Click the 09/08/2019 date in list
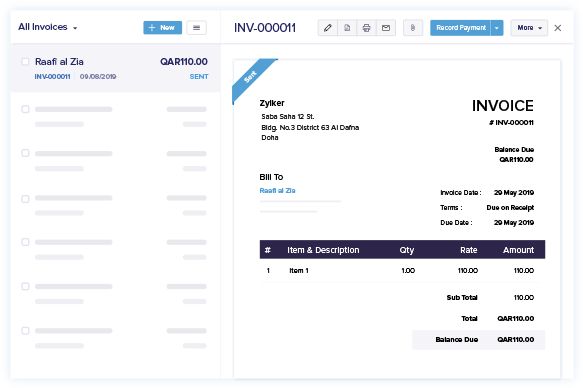 pos(98,77)
